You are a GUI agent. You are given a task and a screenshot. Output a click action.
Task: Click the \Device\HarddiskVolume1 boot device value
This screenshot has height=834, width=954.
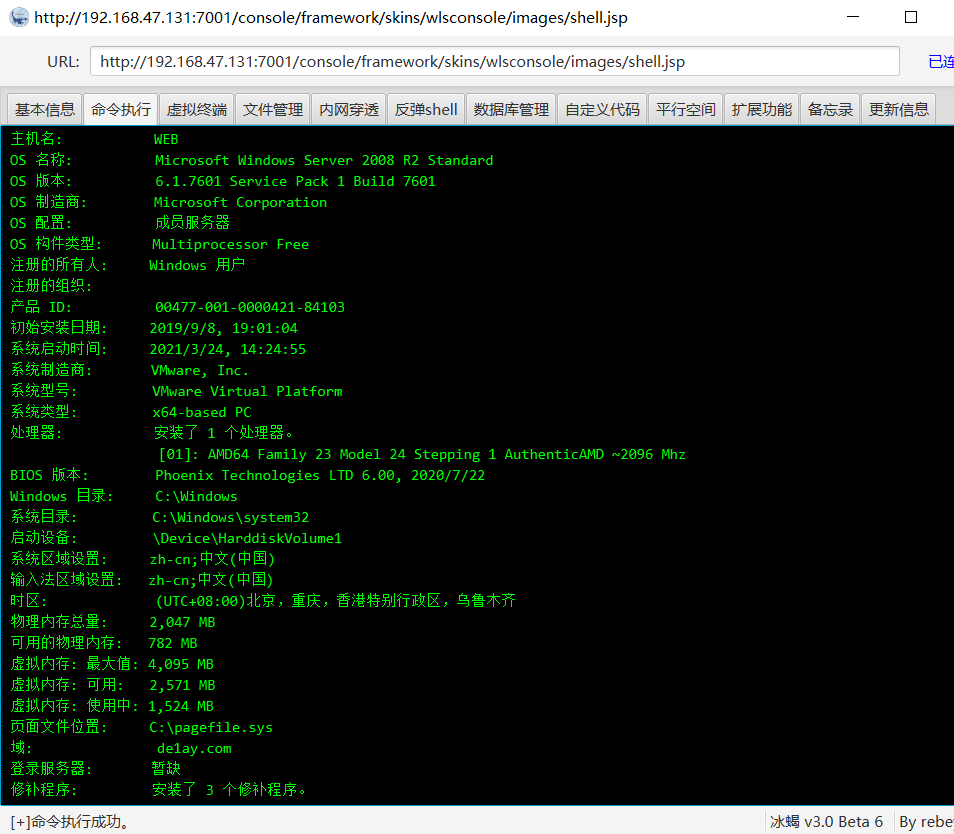click(x=247, y=538)
